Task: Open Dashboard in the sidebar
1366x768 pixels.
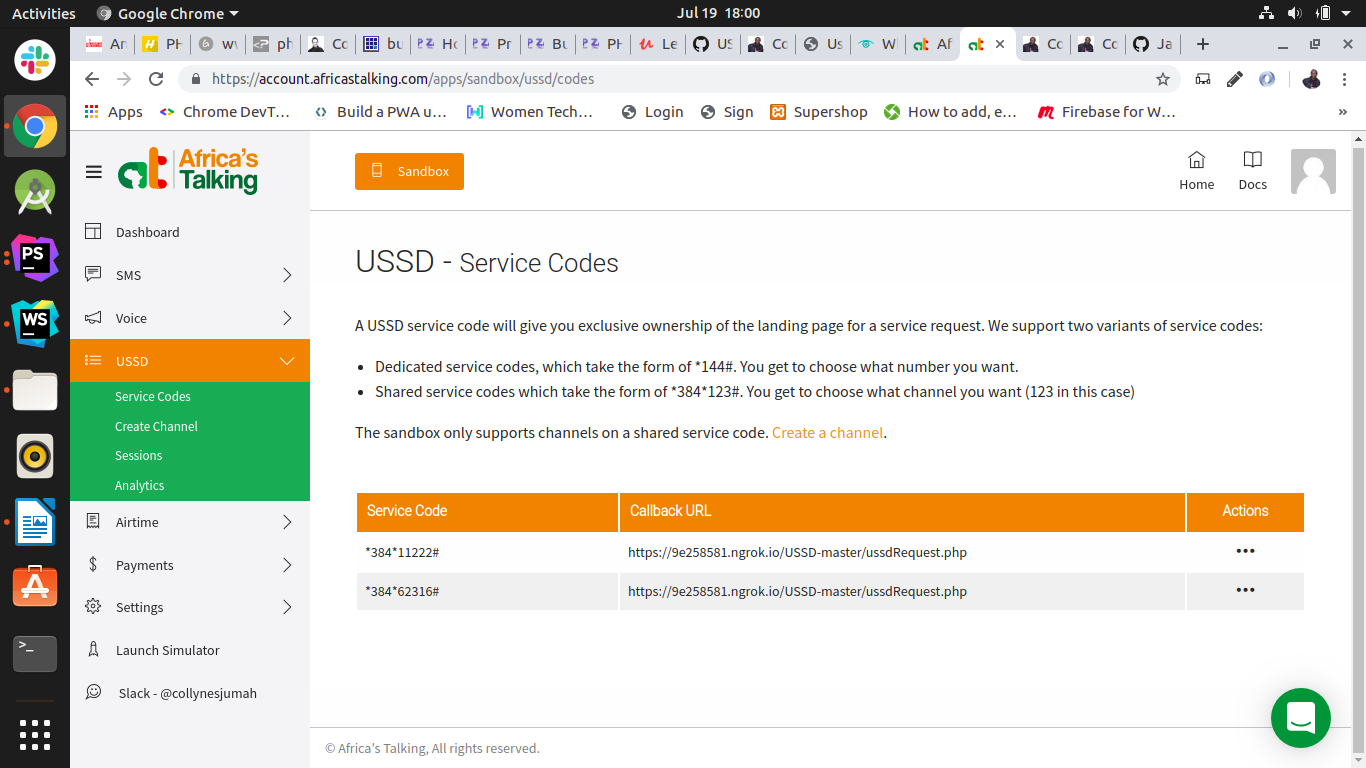Action: point(147,232)
